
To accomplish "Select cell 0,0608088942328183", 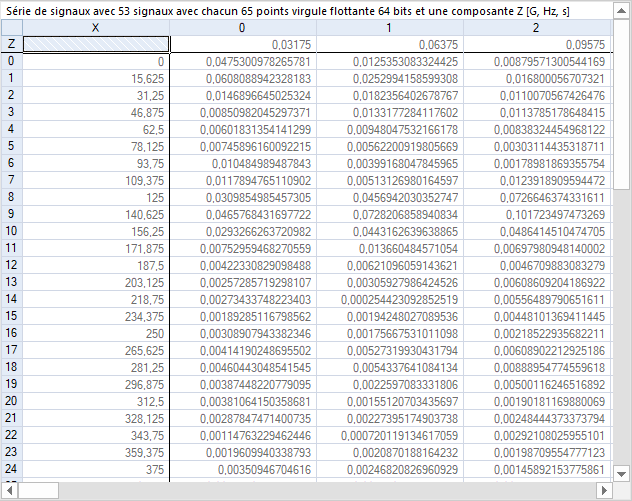I will tap(243, 79).
